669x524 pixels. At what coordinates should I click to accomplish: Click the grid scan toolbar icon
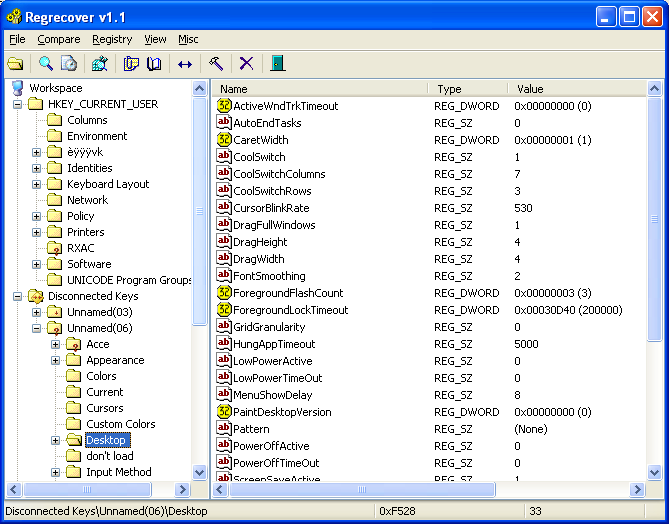[100, 64]
